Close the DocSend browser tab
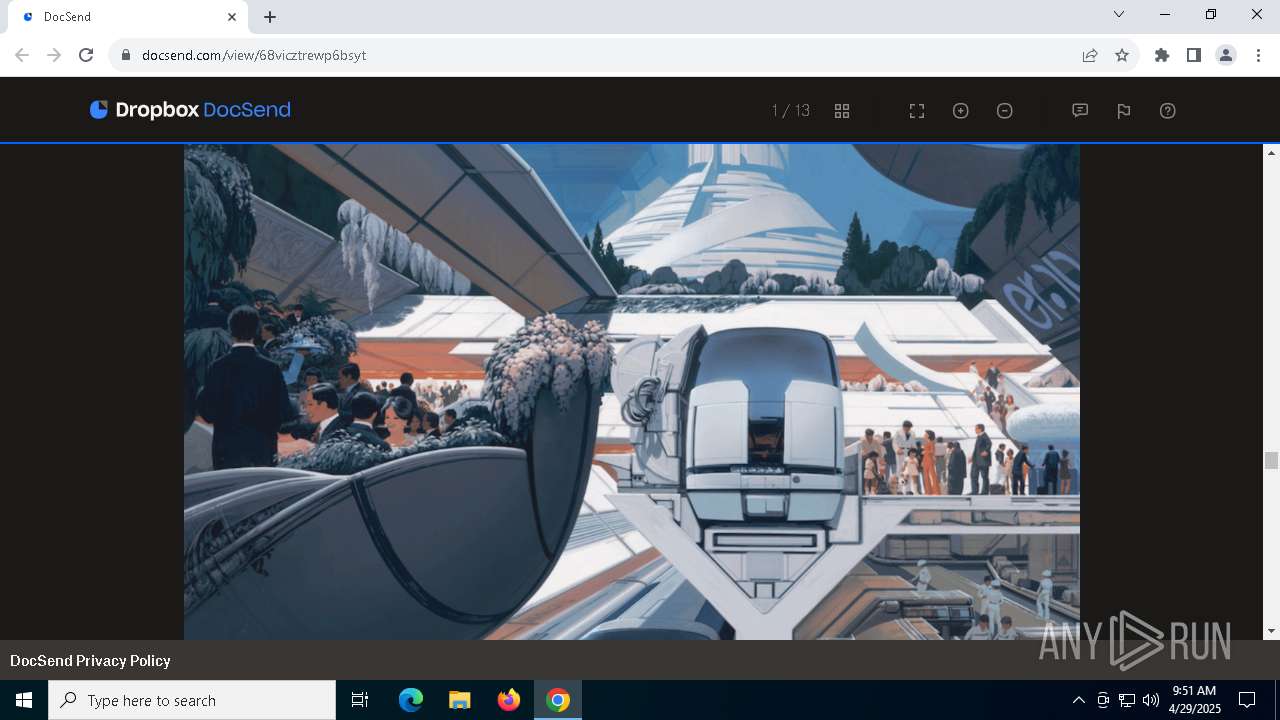 point(232,17)
